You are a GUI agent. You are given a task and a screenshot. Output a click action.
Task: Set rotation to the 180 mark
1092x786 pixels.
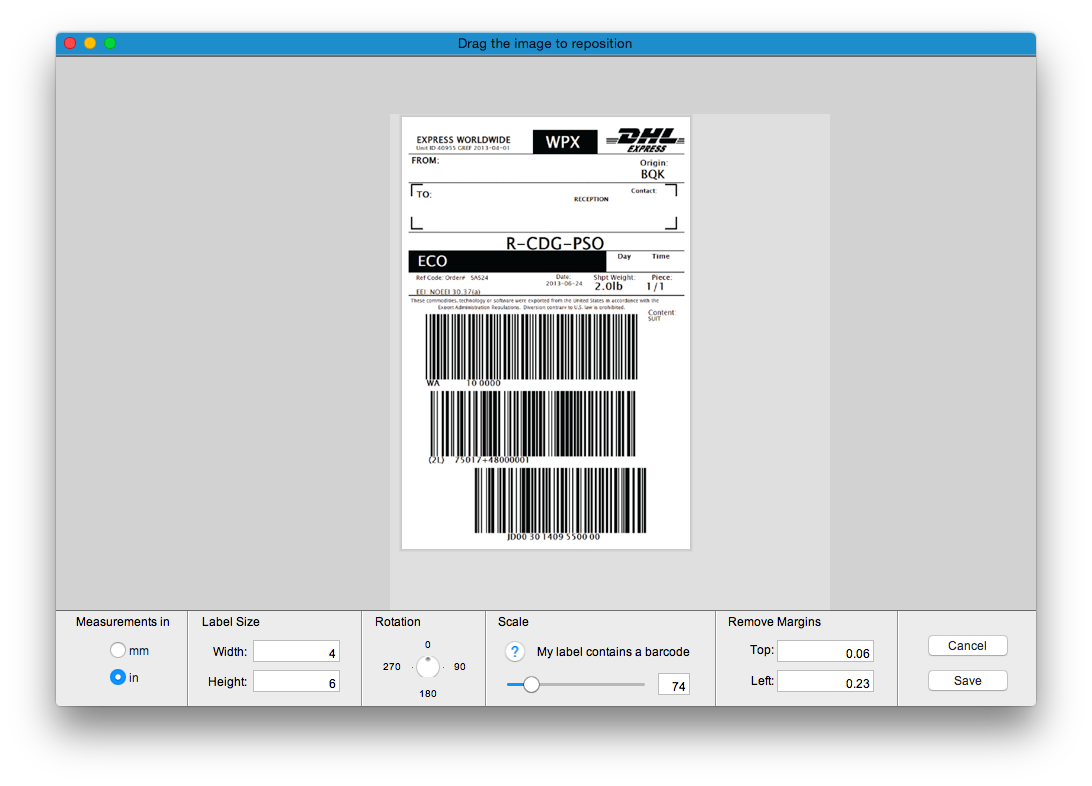point(428,693)
